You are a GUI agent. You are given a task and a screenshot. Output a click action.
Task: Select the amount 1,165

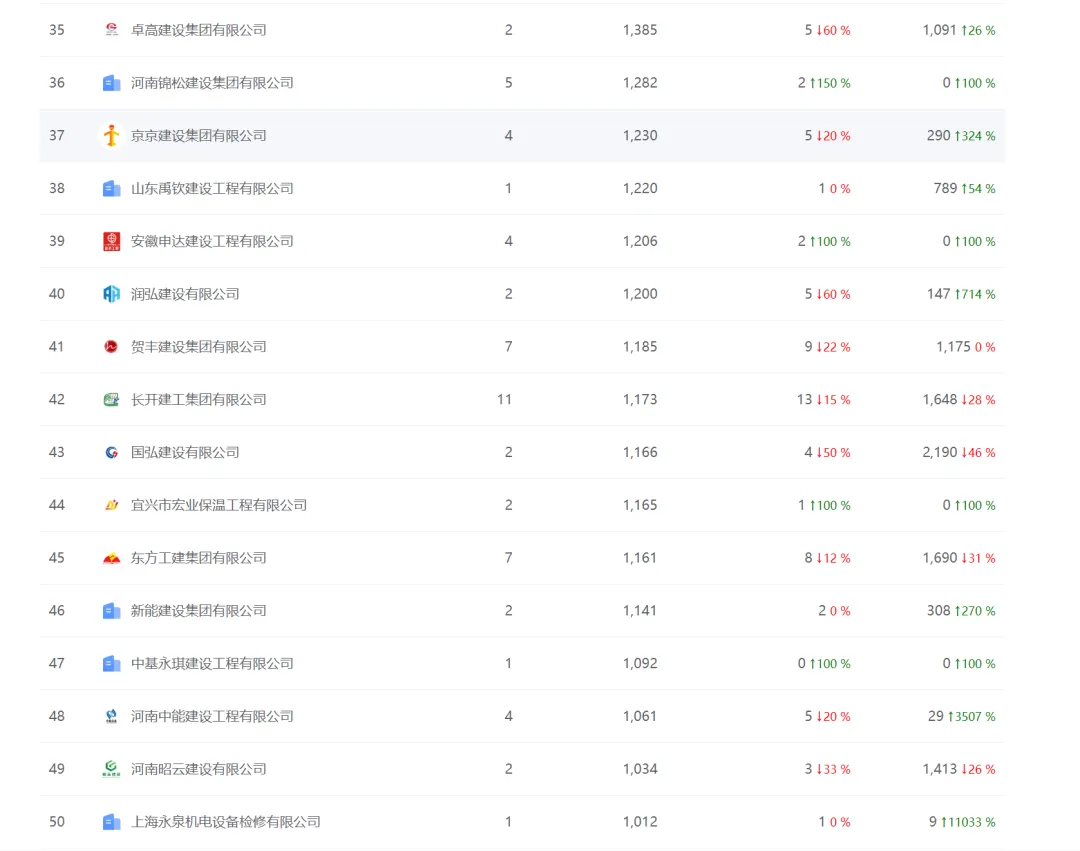[640, 505]
